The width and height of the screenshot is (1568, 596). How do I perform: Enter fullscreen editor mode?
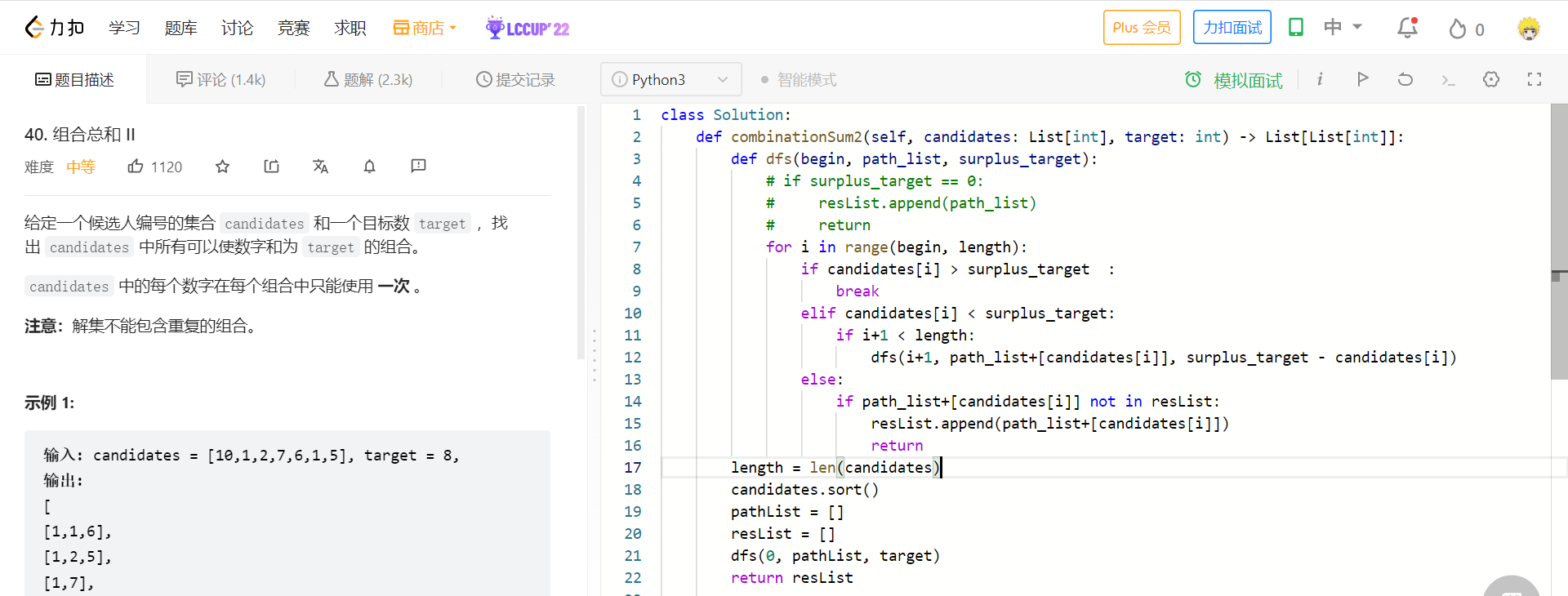tap(1535, 79)
